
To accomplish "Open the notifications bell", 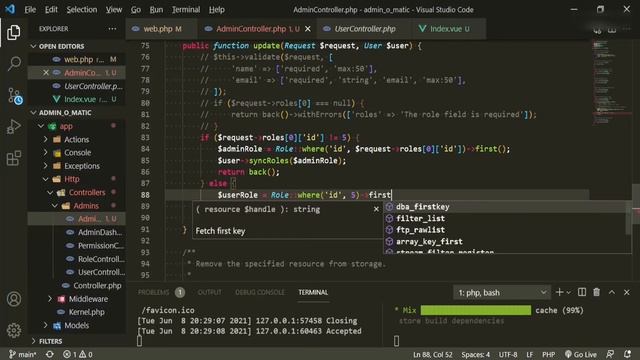I will coord(627,354).
